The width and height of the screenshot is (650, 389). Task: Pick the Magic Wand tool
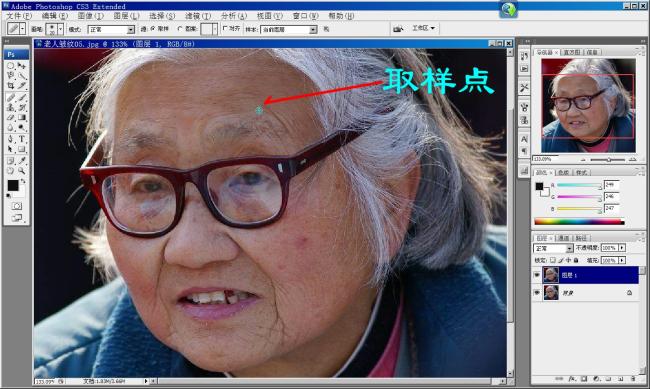[22, 76]
